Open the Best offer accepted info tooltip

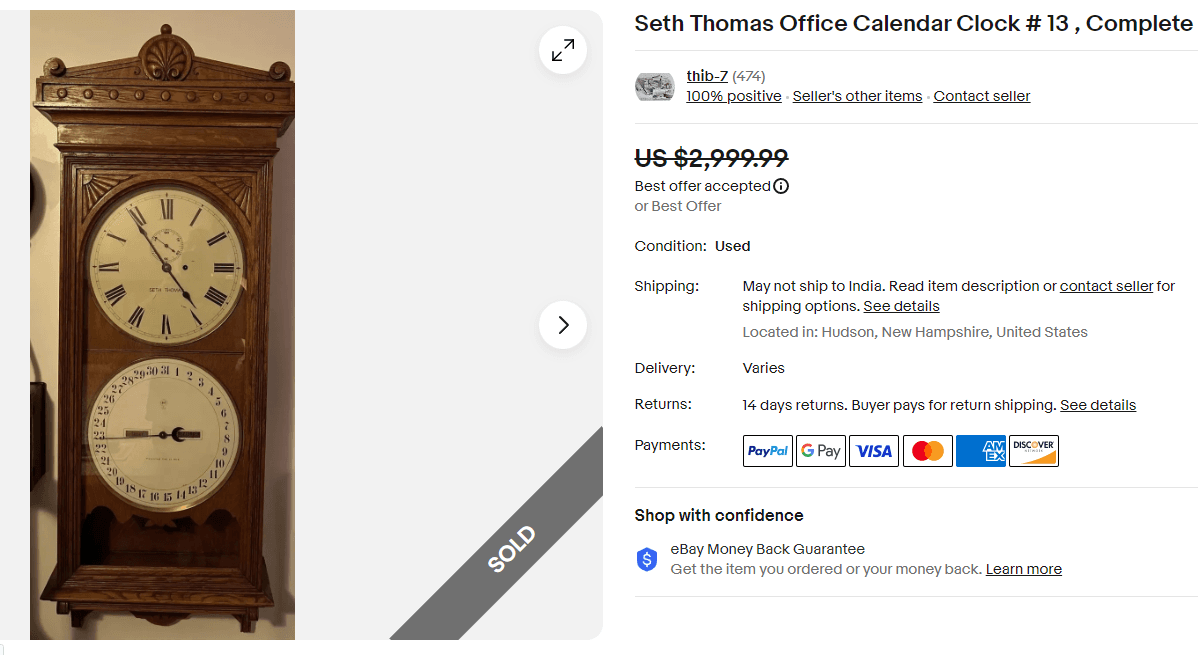point(780,186)
